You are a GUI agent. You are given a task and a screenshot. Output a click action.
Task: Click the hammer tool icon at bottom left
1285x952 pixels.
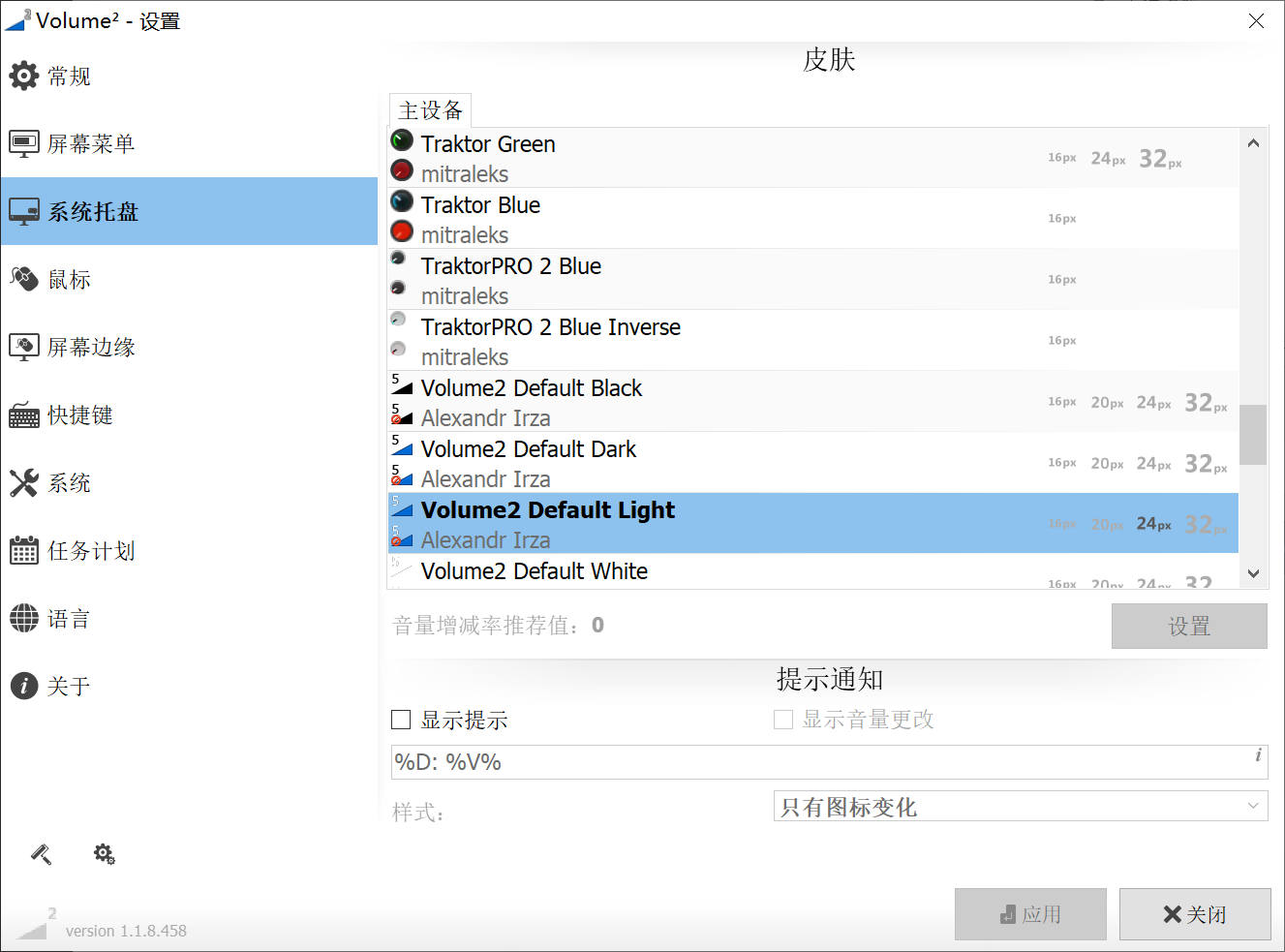[42, 854]
